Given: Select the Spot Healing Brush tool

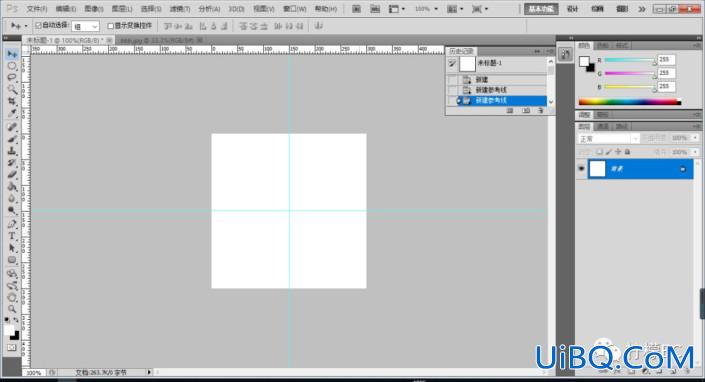Looking at the screenshot, I should 12,127.
